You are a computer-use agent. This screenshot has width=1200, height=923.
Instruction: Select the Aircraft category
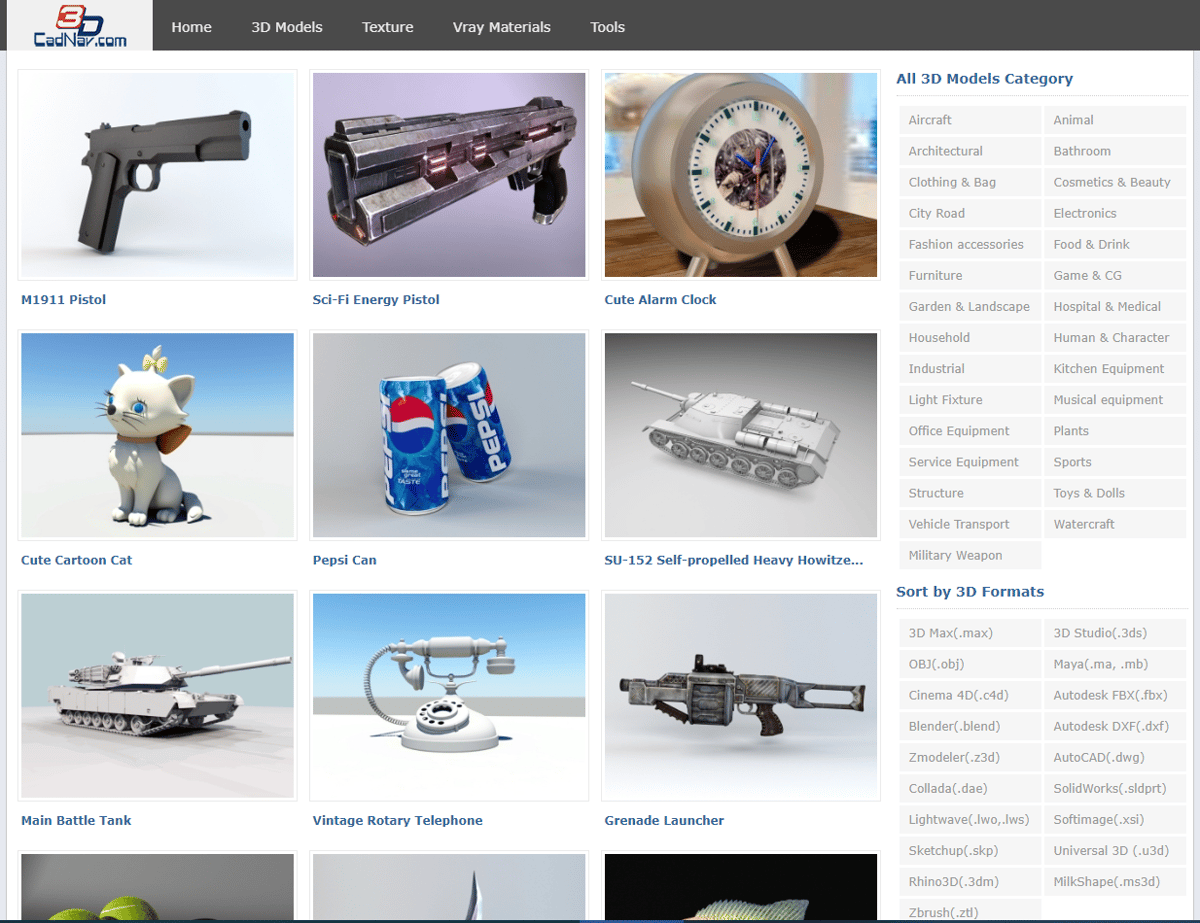pyautogui.click(x=970, y=120)
